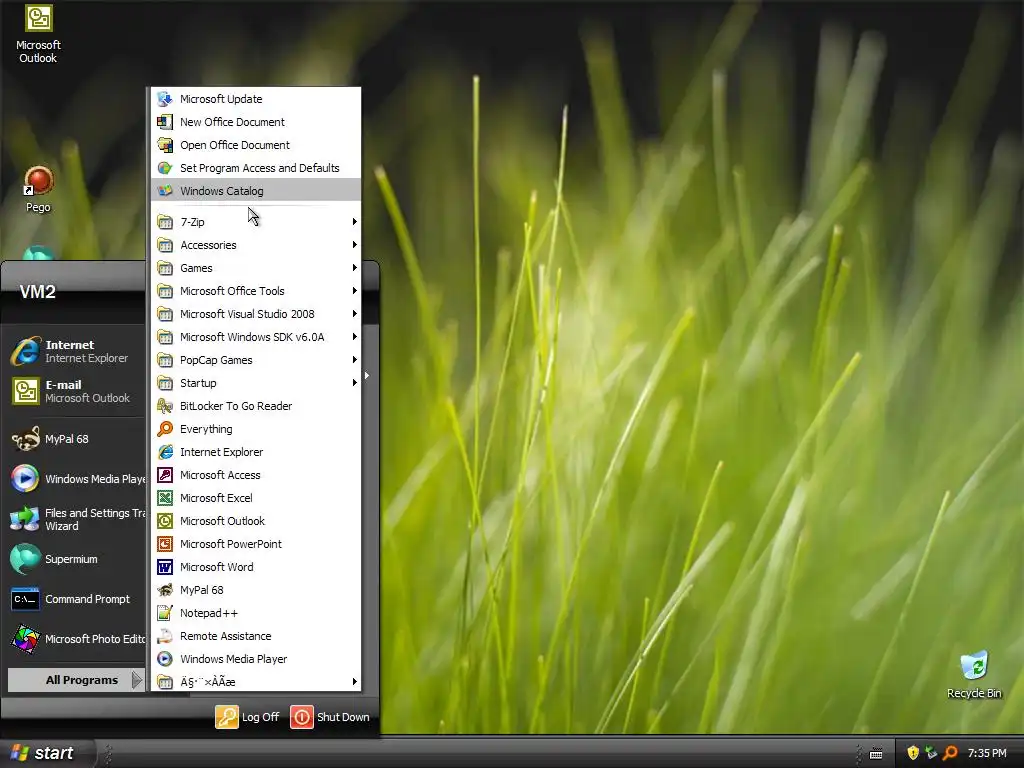Image resolution: width=1024 pixels, height=768 pixels.
Task: Click the 7:35 PM system clock
Action: click(987, 753)
